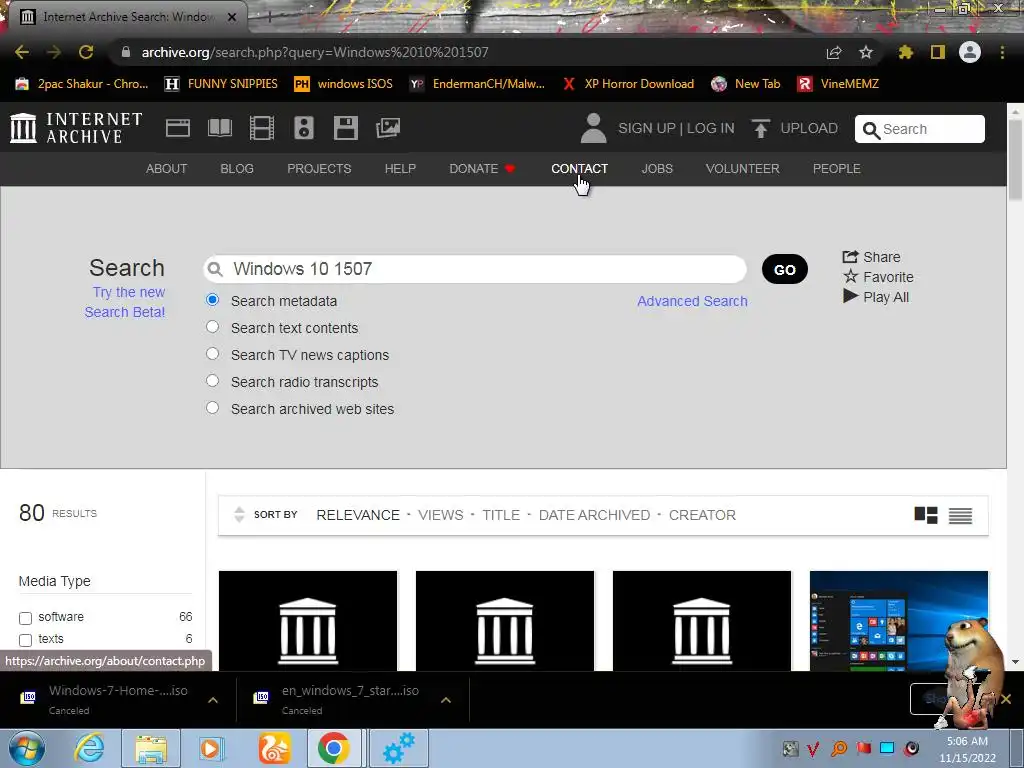1024x768 pixels.
Task: Open the Internet Archive home logo
Action: (76, 128)
